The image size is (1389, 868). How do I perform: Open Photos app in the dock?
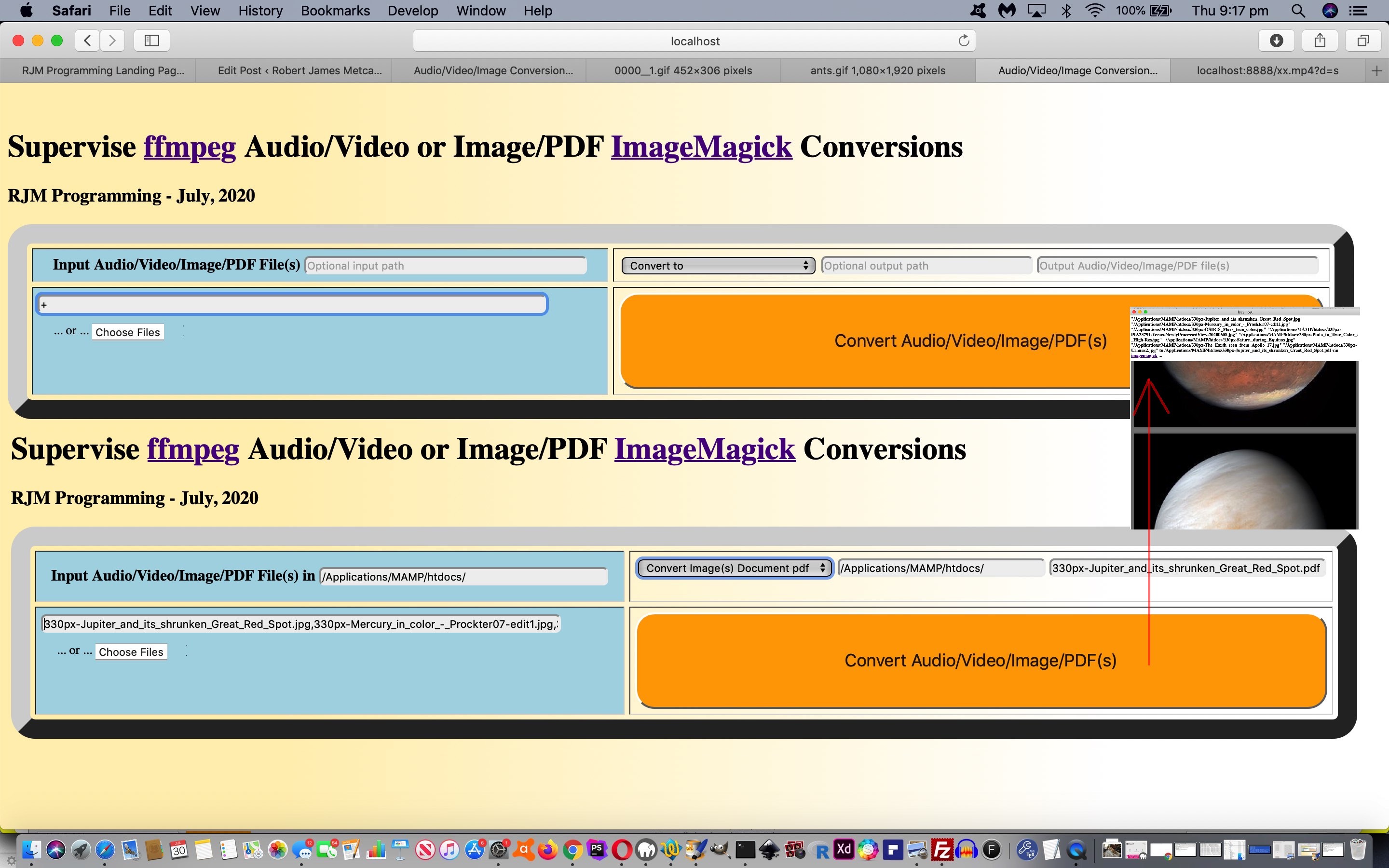point(278,849)
